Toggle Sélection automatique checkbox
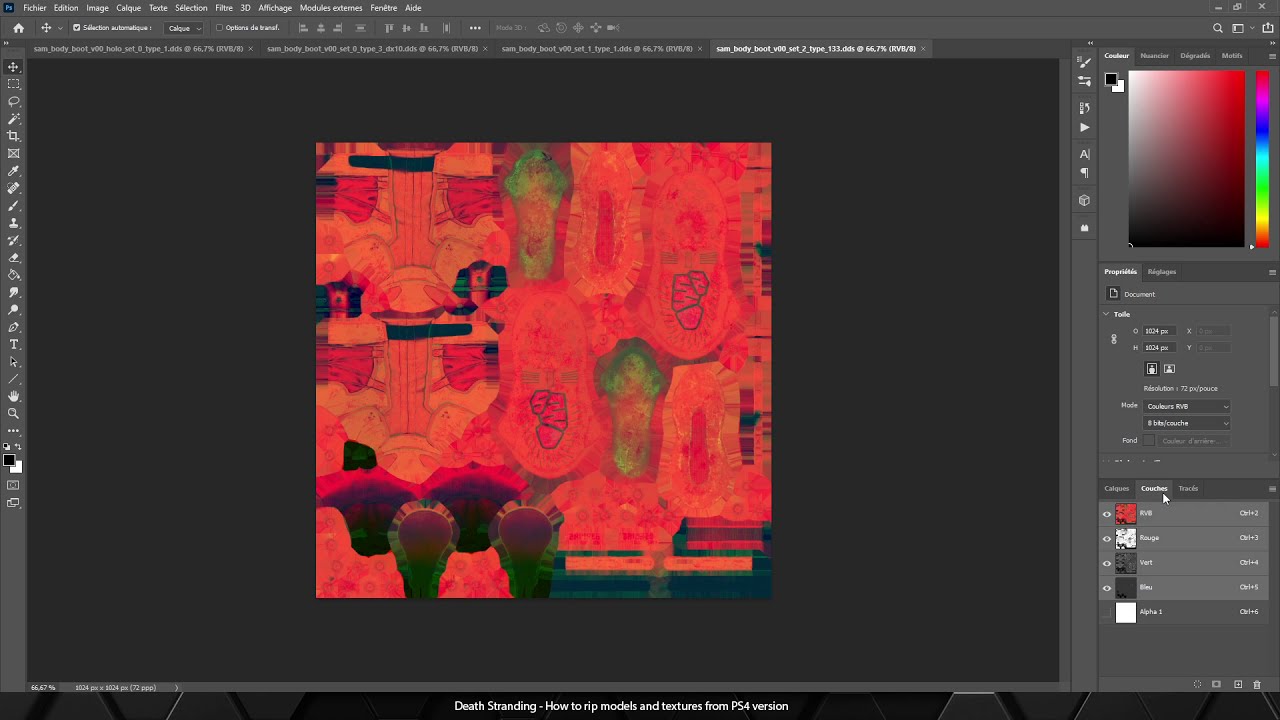 tap(77, 28)
